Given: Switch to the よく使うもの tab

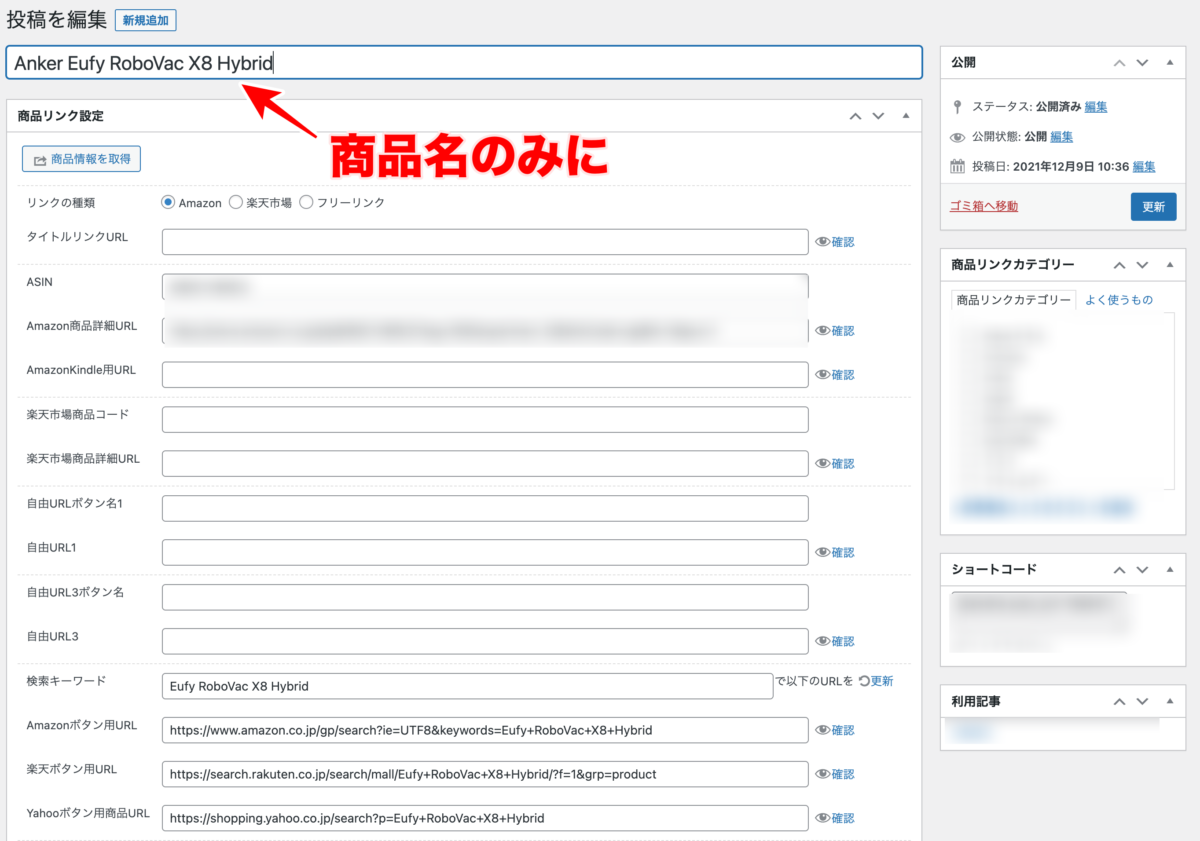Looking at the screenshot, I should tap(1118, 300).
